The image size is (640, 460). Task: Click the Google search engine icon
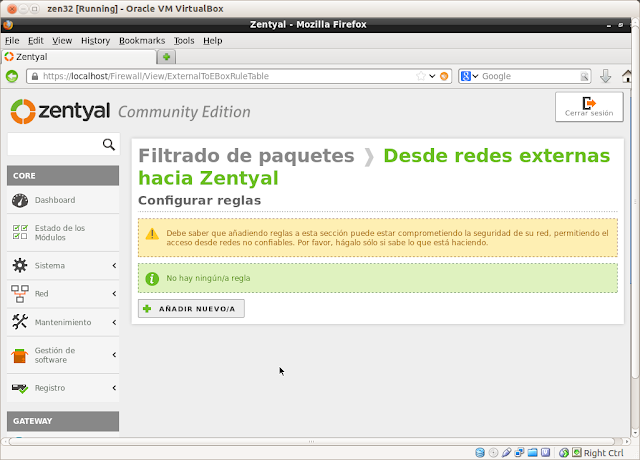(x=465, y=76)
